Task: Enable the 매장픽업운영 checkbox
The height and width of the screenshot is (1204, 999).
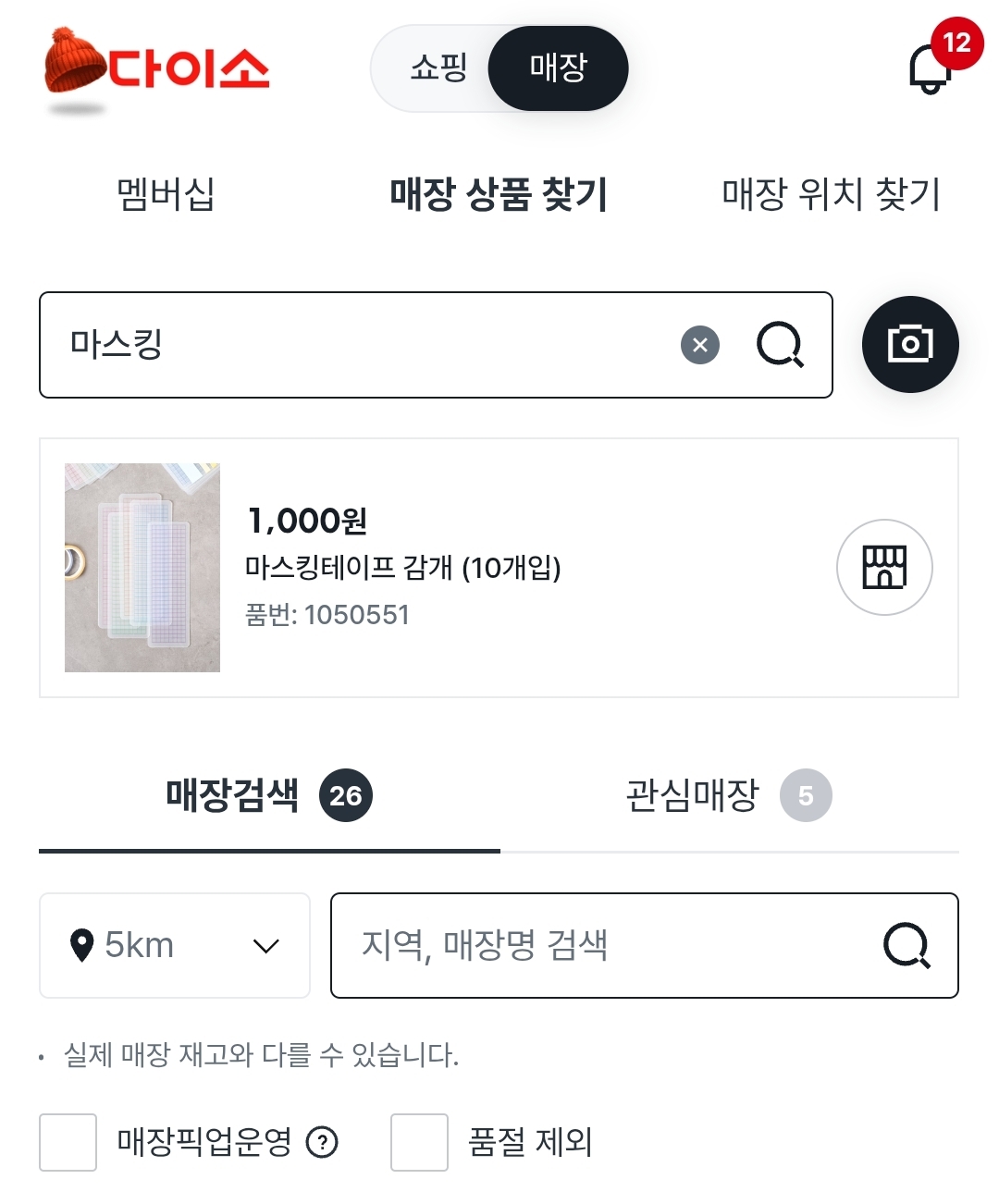Action: click(x=68, y=1143)
